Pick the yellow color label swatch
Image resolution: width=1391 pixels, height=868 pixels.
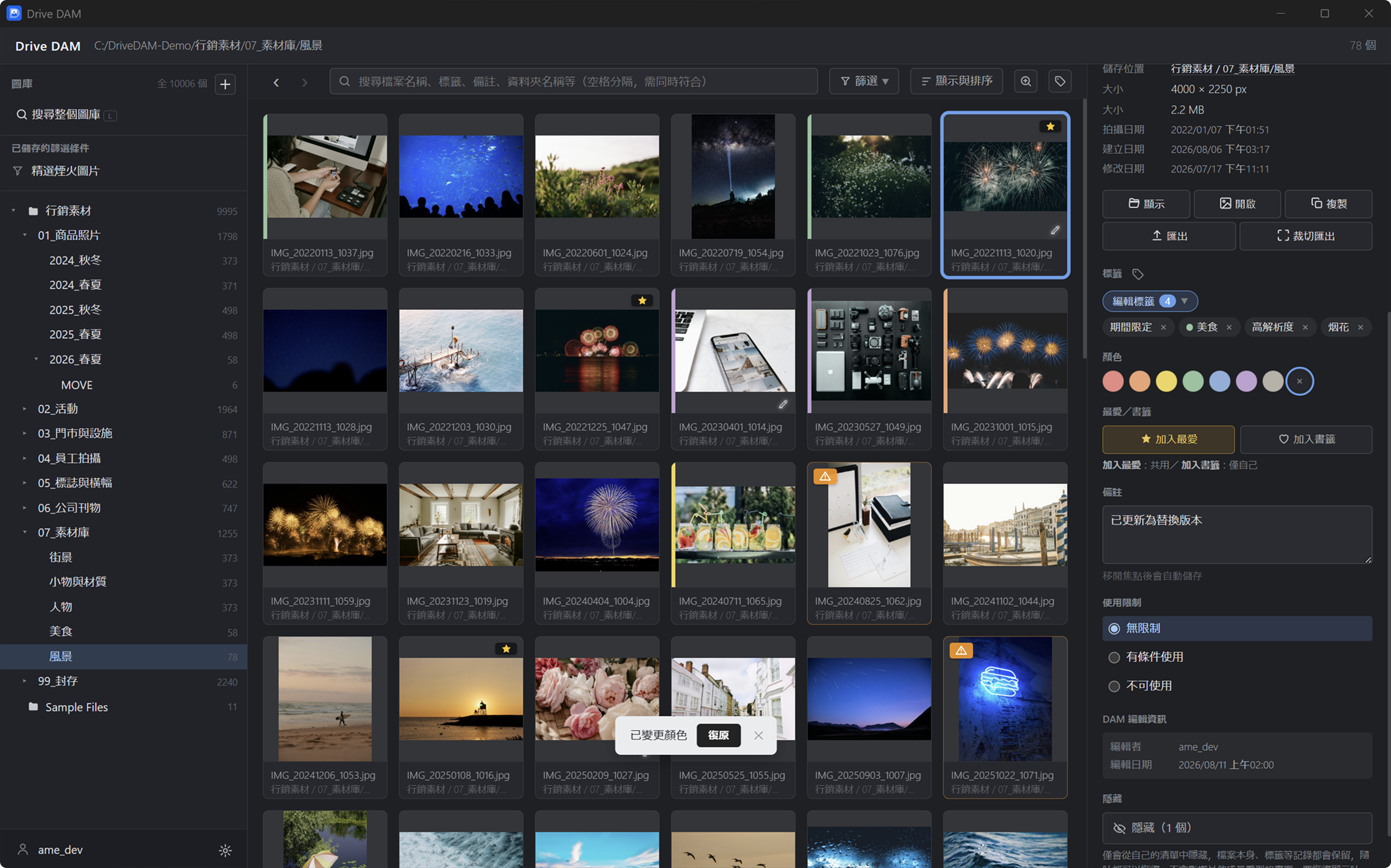(x=1166, y=382)
